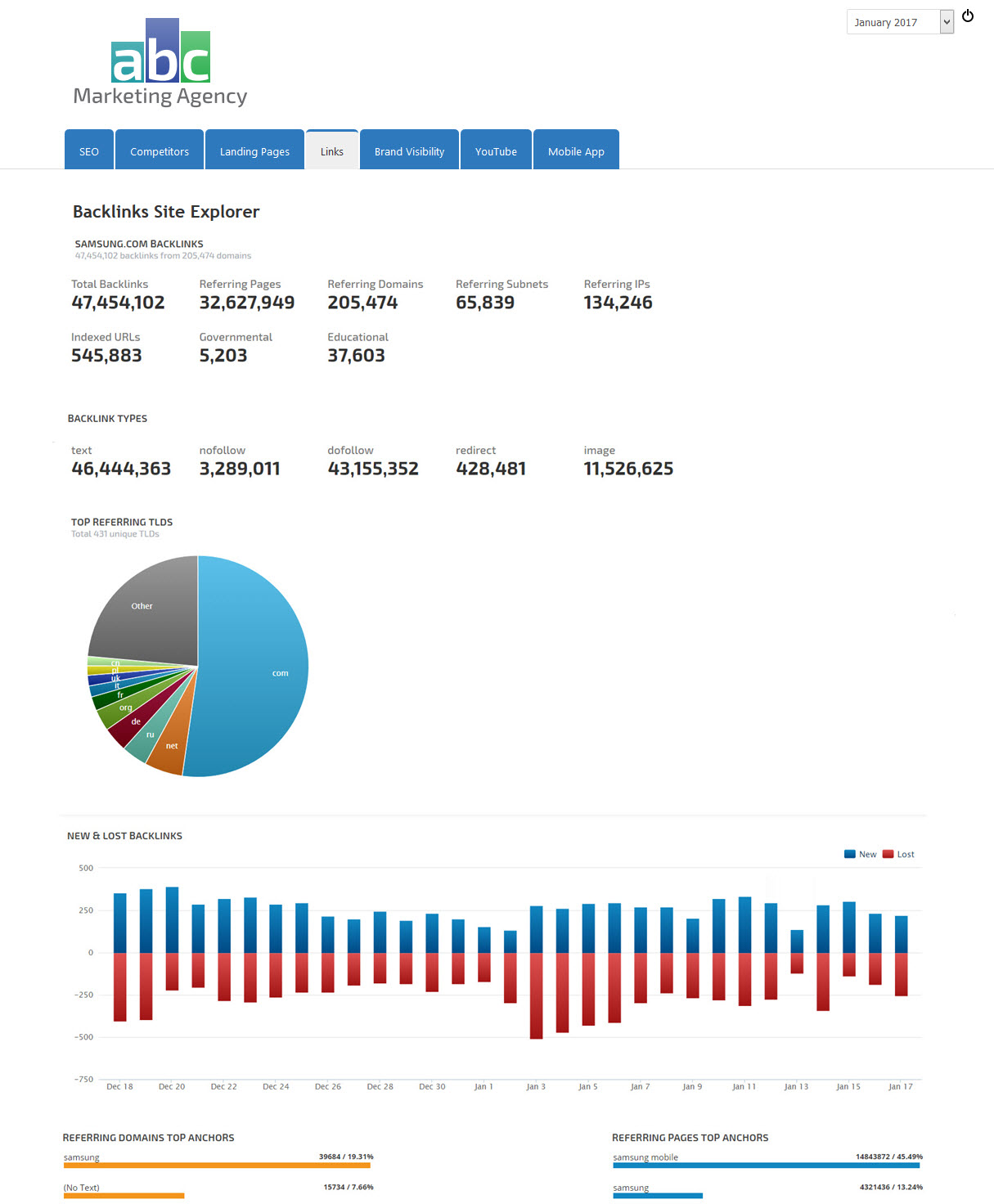This screenshot has height=1204, width=994.
Task: Go to the Landing Pages tab
Action: click(254, 151)
